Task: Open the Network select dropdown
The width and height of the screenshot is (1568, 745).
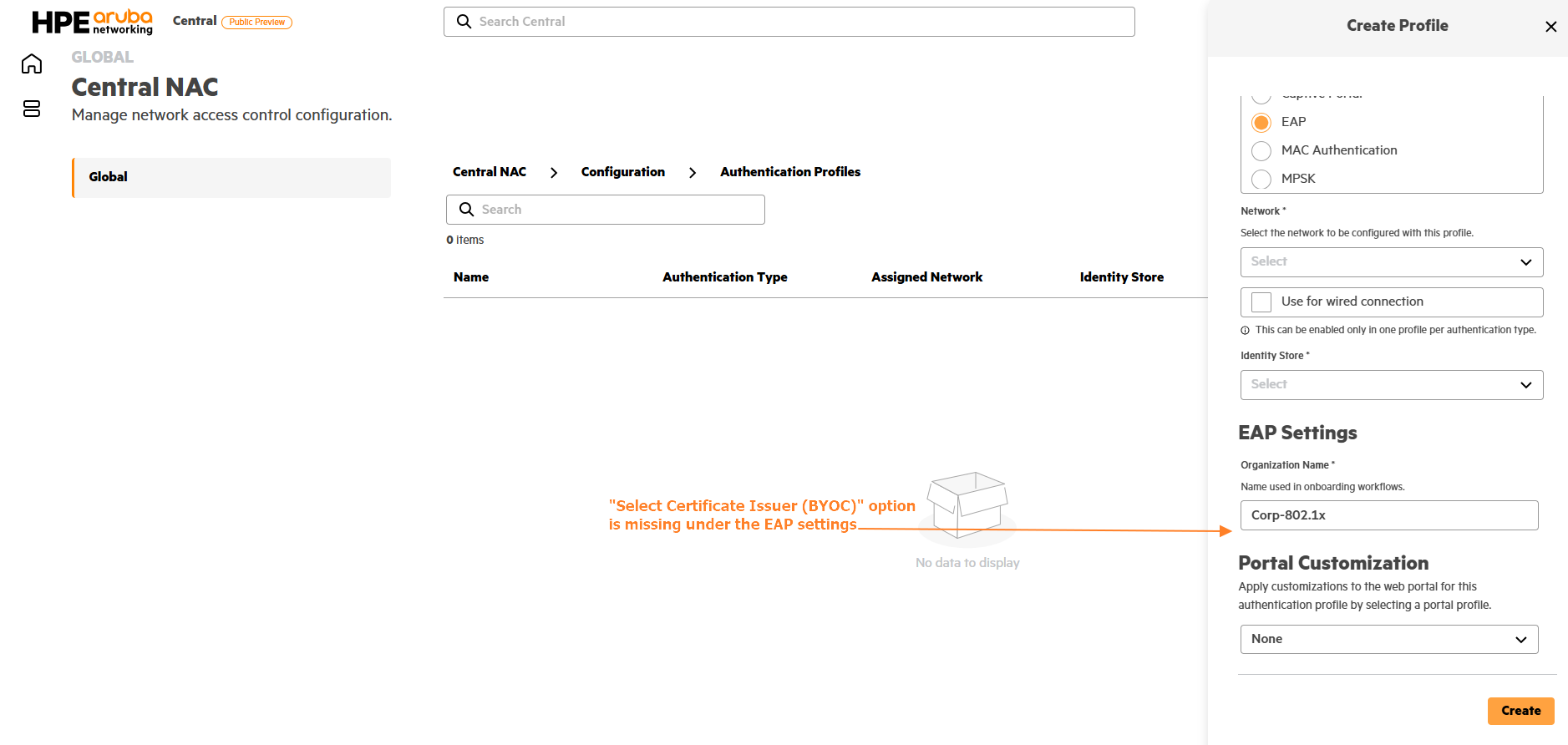Action: point(1392,262)
